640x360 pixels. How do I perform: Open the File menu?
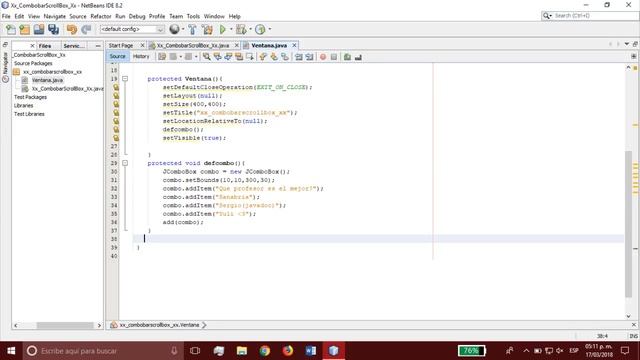click(6, 16)
